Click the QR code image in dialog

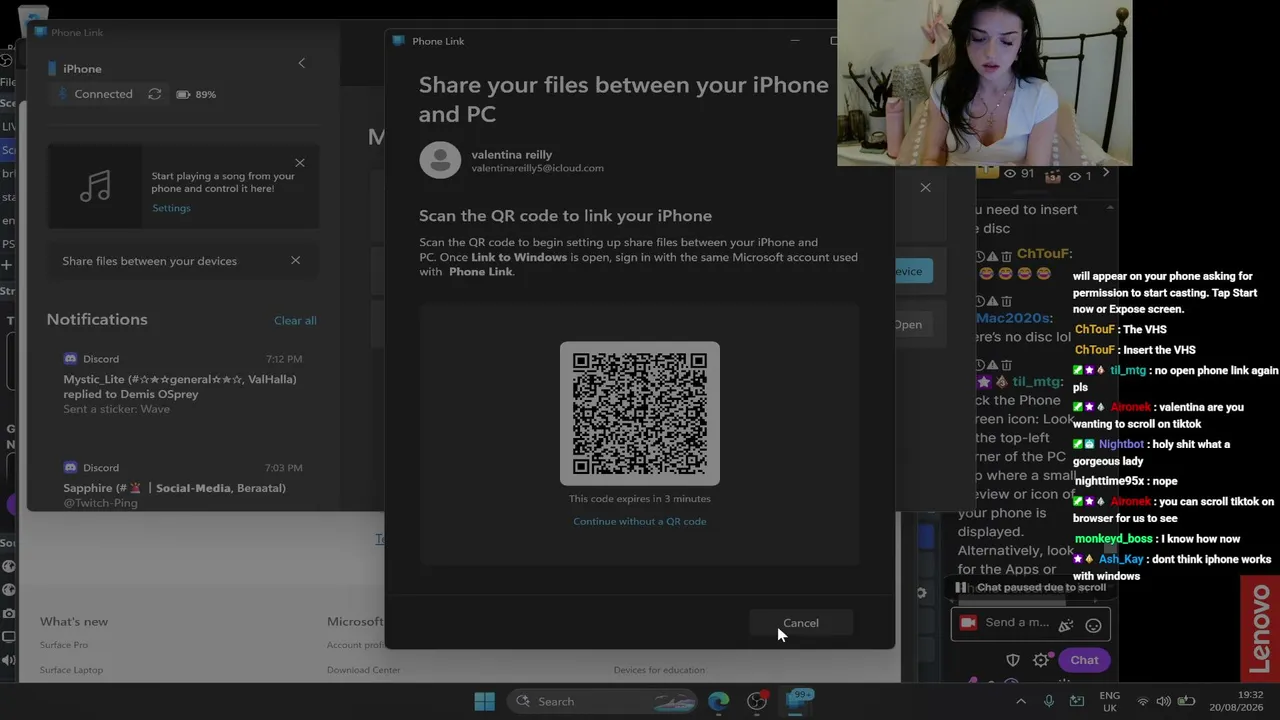640,414
